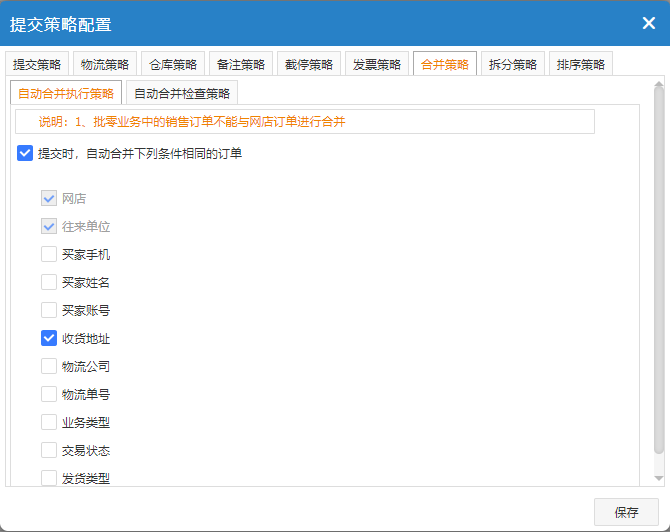Select the 自动合并执行策略 sub-tab
This screenshot has height=532, width=670.
click(x=66, y=93)
